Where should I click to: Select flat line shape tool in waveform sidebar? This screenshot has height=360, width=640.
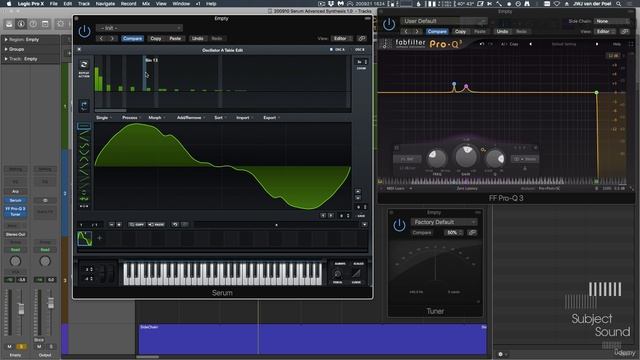[x=84, y=126]
